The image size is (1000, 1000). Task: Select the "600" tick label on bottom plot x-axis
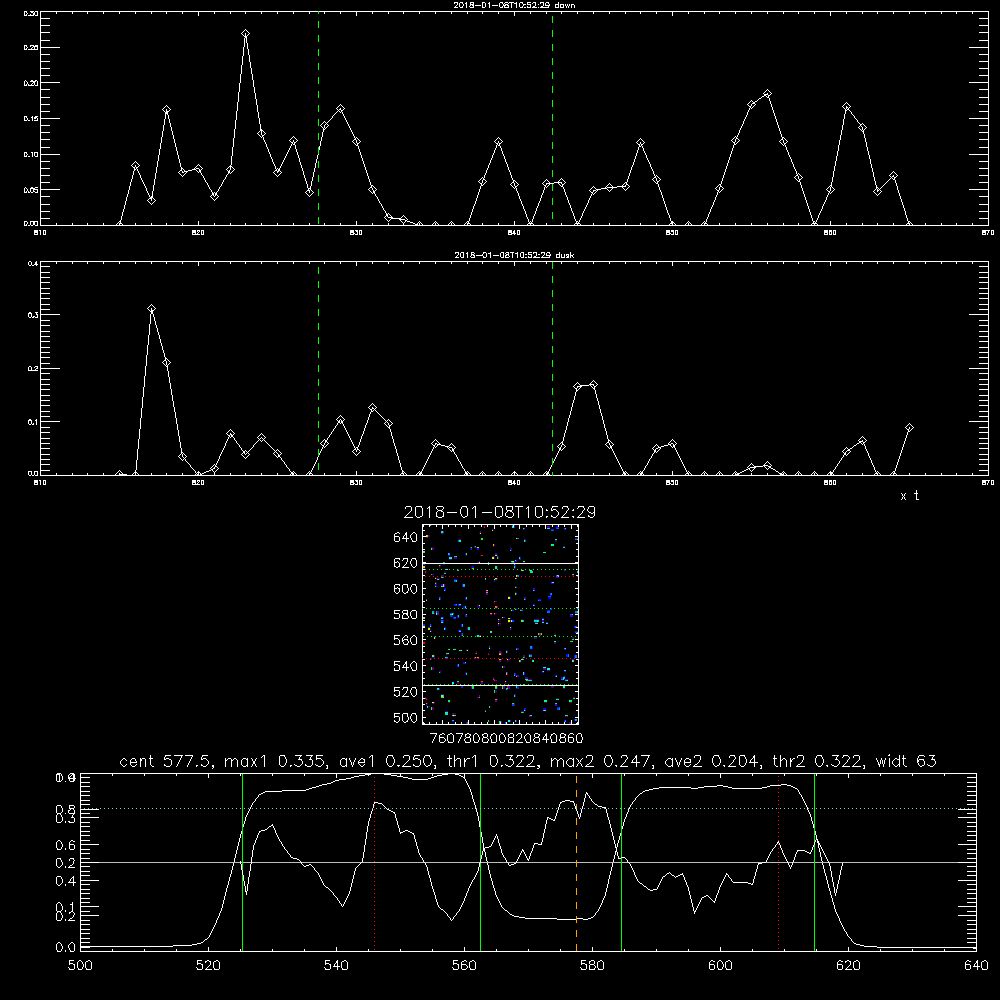tap(721, 966)
